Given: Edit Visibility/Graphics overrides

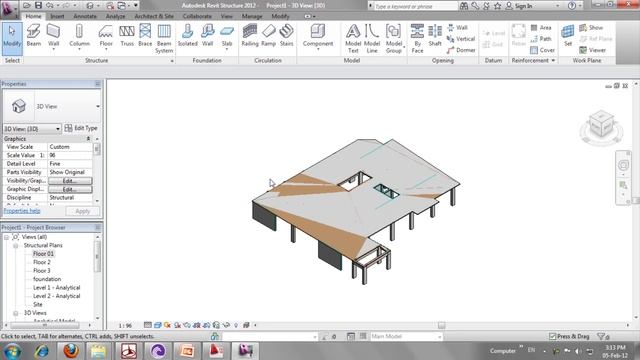Looking at the screenshot, I should (x=70, y=181).
